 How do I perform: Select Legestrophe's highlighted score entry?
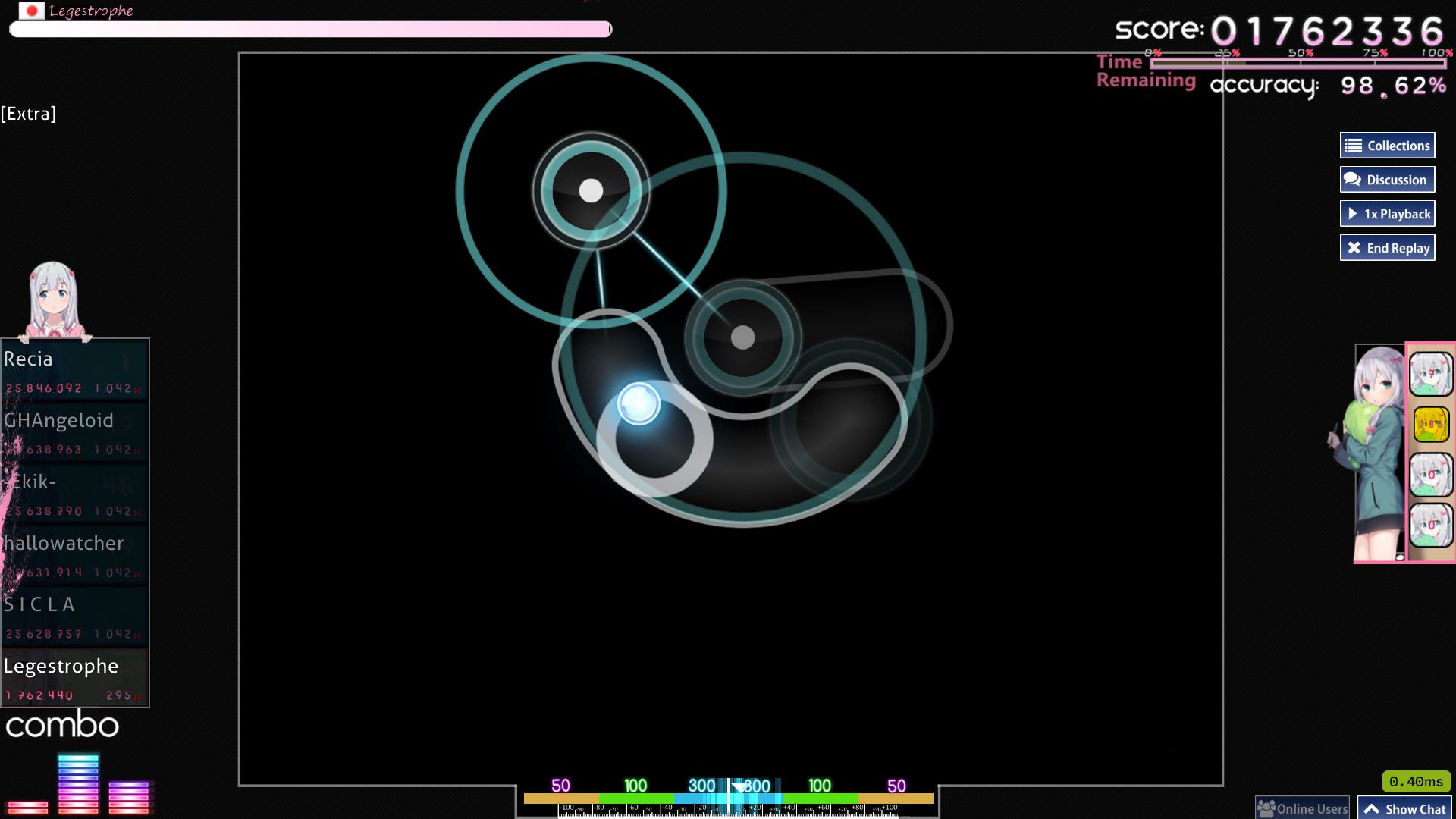tap(74, 678)
